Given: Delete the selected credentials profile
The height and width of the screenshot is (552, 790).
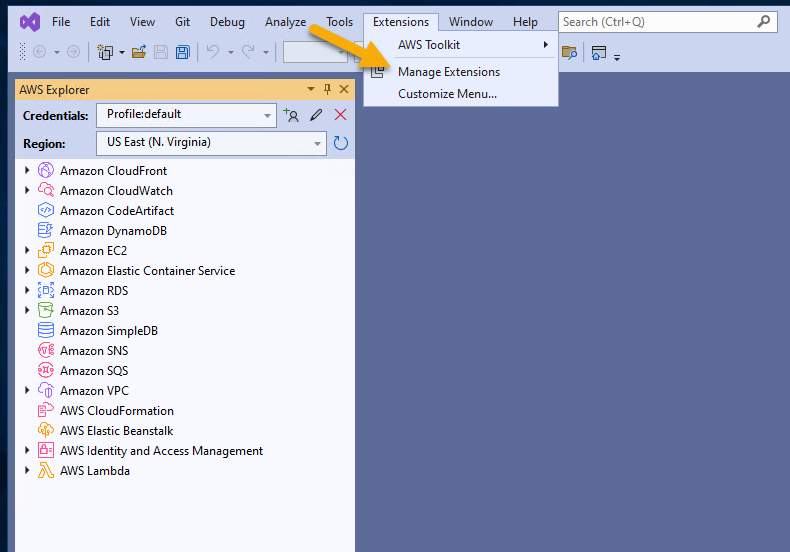Looking at the screenshot, I should coord(341,115).
